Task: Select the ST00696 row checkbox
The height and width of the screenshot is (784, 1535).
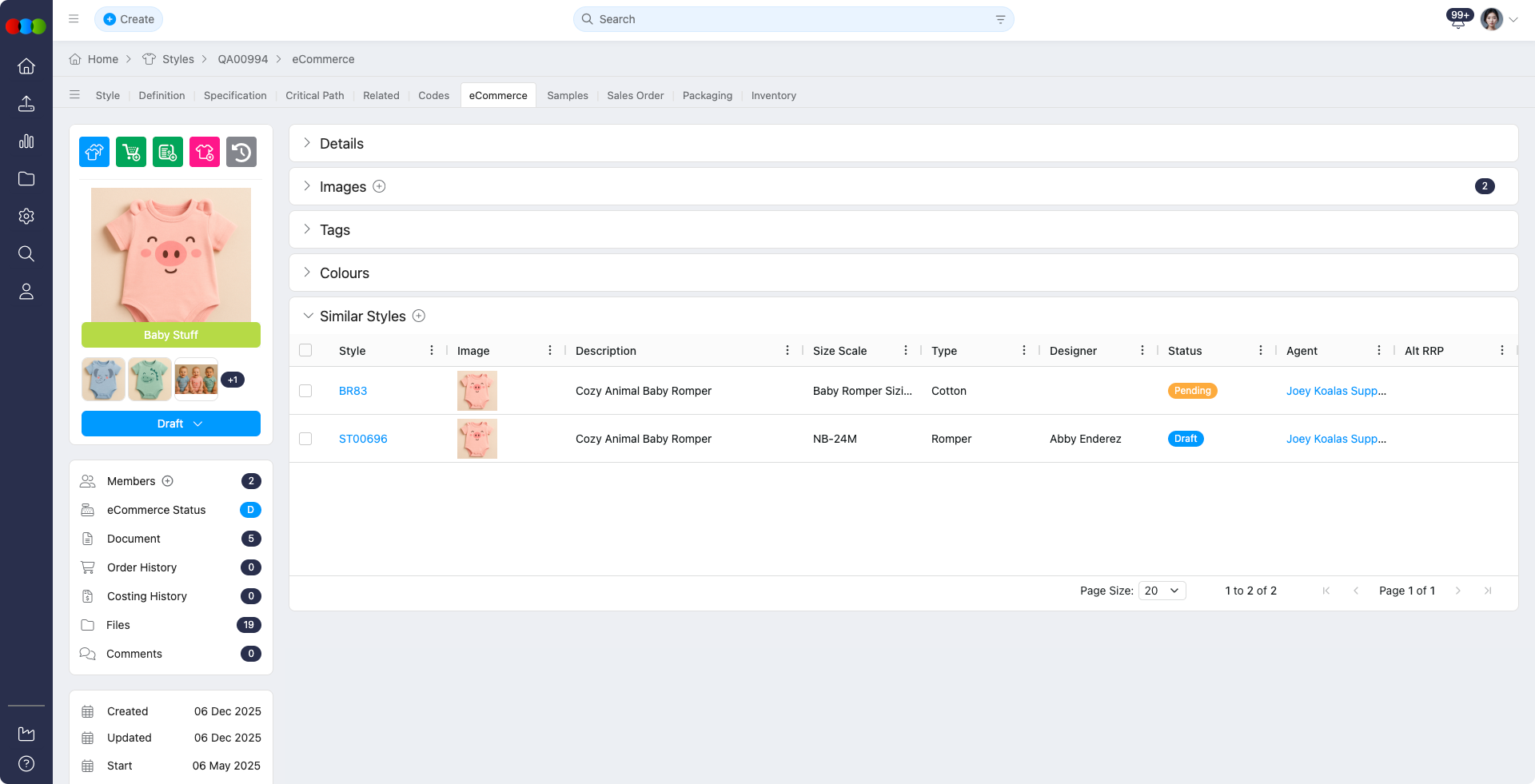Action: (305, 439)
